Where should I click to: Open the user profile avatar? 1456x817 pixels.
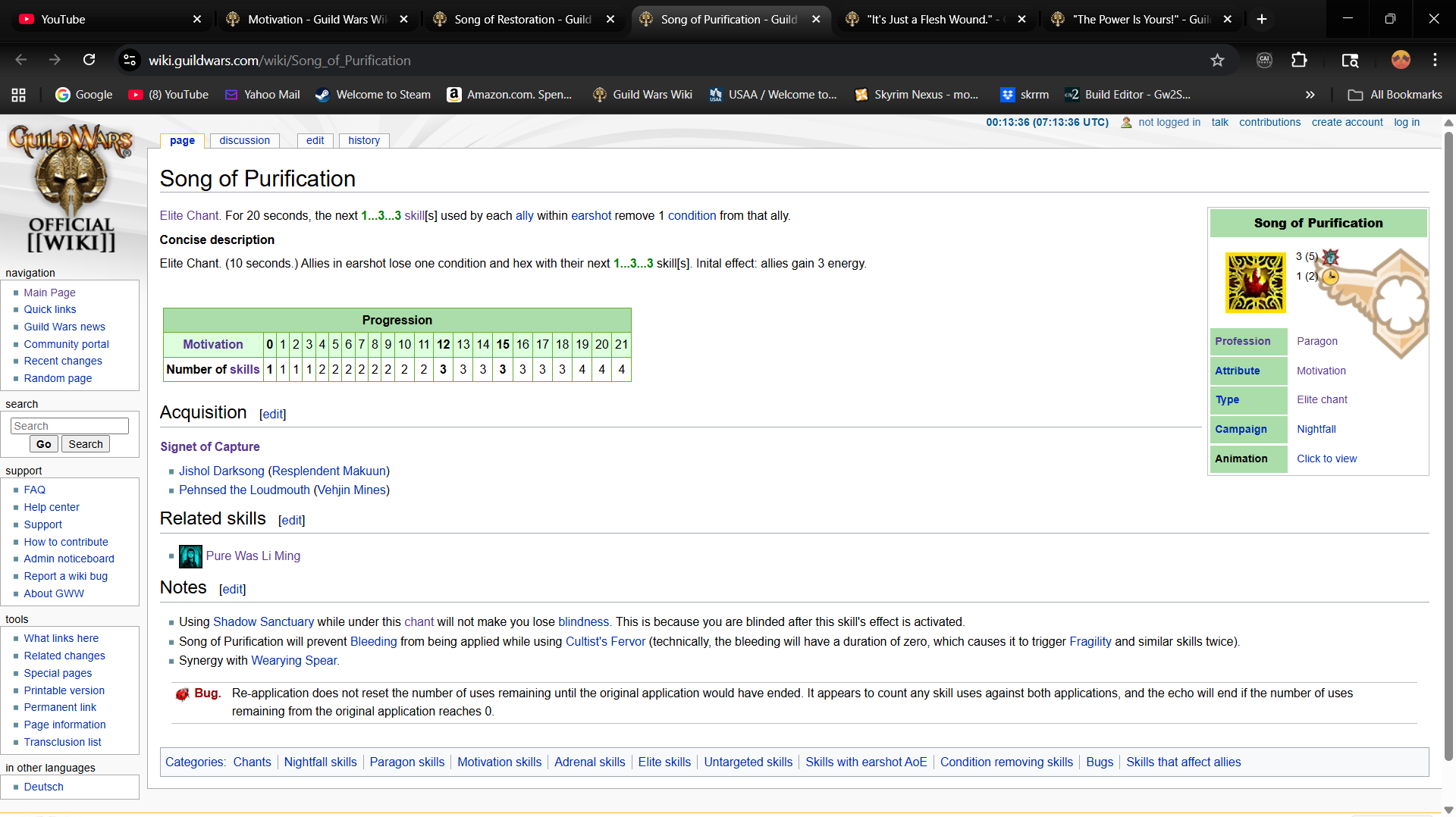click(1401, 60)
